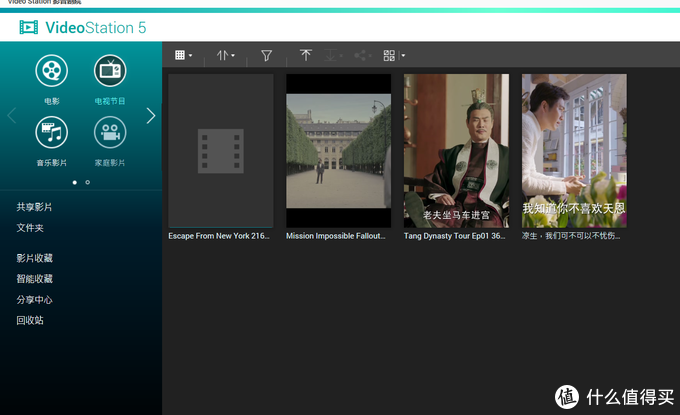The width and height of the screenshot is (680, 415).
Task: Open the 音乐影片 music video category icon
Action: [52, 132]
